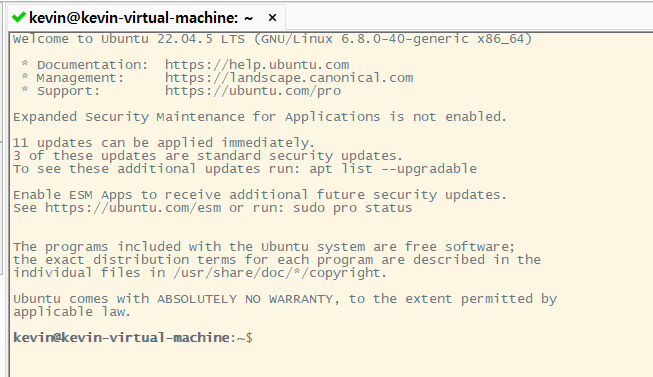Click the green connected checkmark icon
Image resolution: width=653 pixels, height=377 pixels.
(19, 17)
